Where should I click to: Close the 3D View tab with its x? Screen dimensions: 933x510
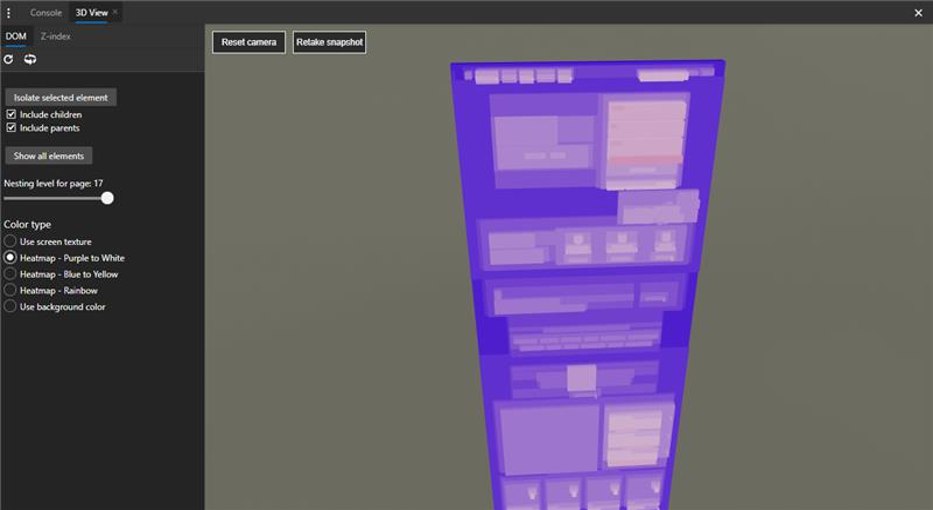tap(115, 12)
